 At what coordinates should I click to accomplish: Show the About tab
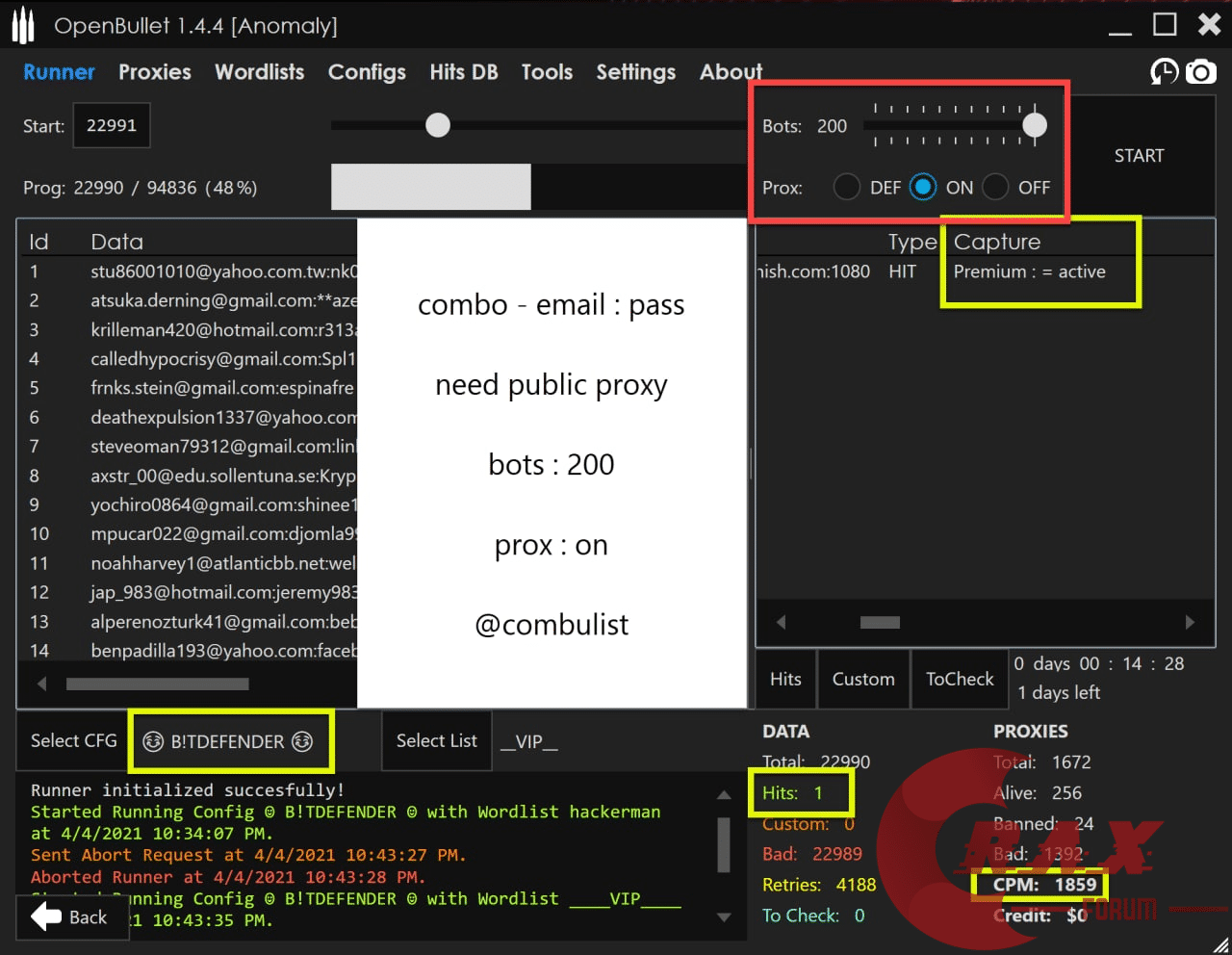pyautogui.click(x=731, y=72)
